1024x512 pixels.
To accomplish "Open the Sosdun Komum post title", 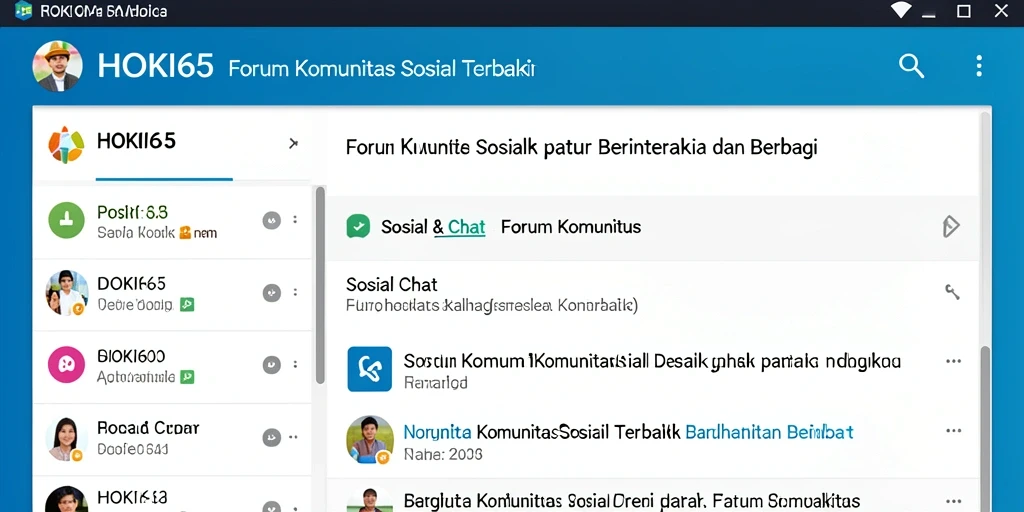I will point(652,361).
